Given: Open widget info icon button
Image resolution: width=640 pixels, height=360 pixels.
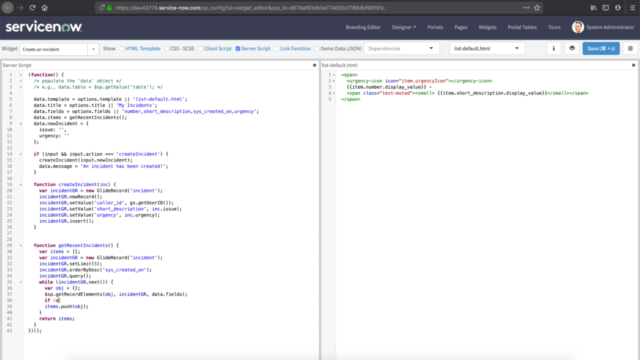Looking at the screenshot, I should coord(554,49).
